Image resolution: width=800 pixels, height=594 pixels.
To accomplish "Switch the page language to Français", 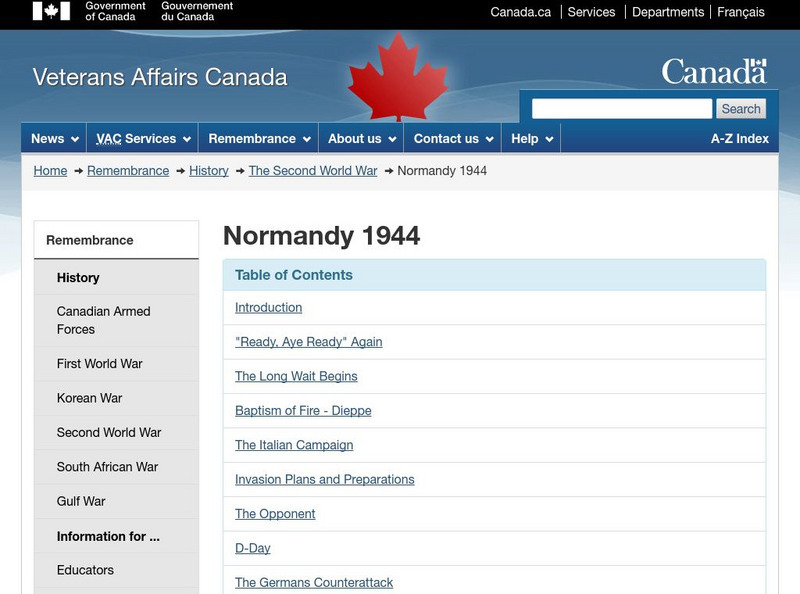I will 741,12.
